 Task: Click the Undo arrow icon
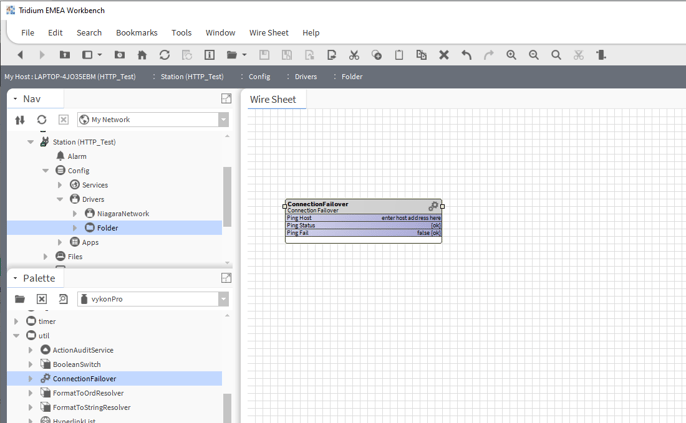point(466,55)
